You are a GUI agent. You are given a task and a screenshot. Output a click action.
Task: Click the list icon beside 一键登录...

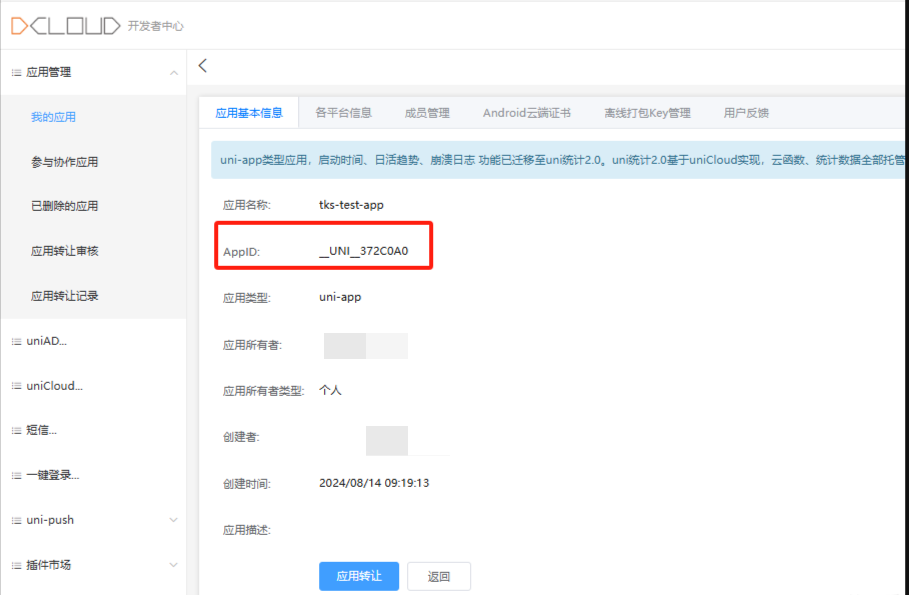click(x=16, y=476)
